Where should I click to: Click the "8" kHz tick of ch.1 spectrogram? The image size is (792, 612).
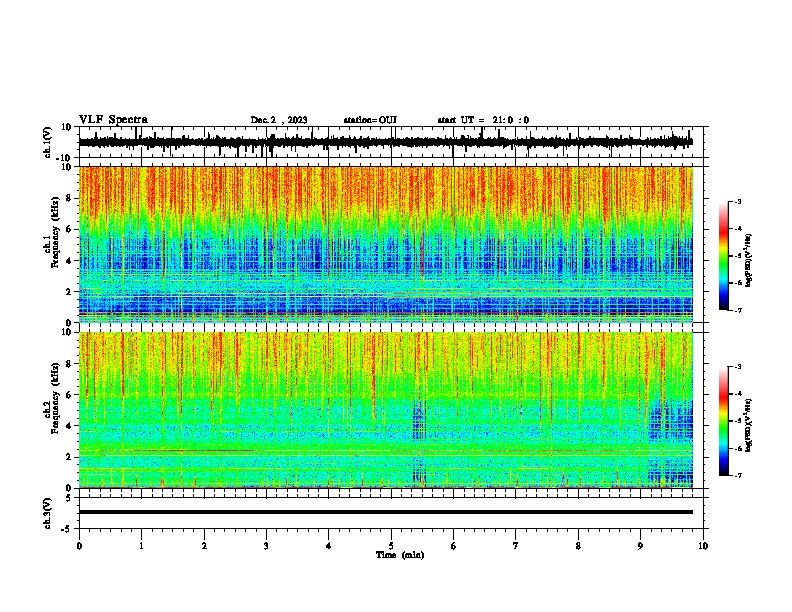click(69, 198)
